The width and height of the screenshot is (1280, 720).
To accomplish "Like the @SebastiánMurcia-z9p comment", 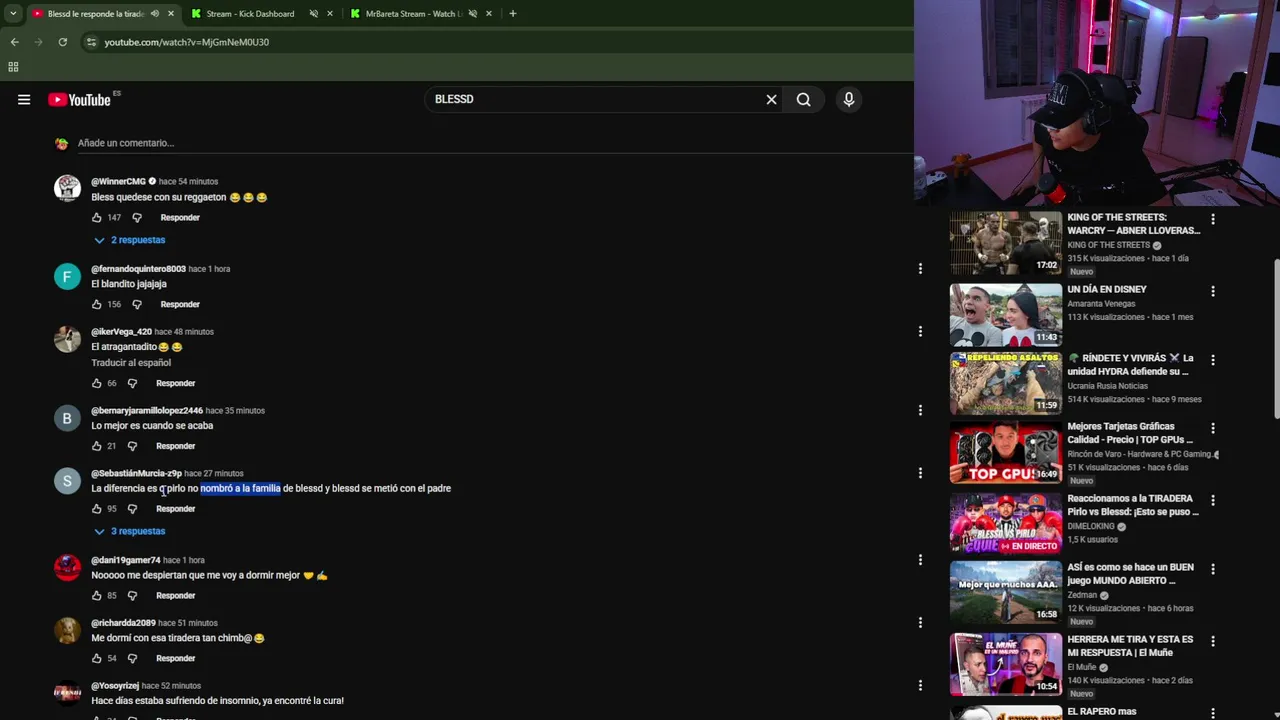I will pos(97,509).
